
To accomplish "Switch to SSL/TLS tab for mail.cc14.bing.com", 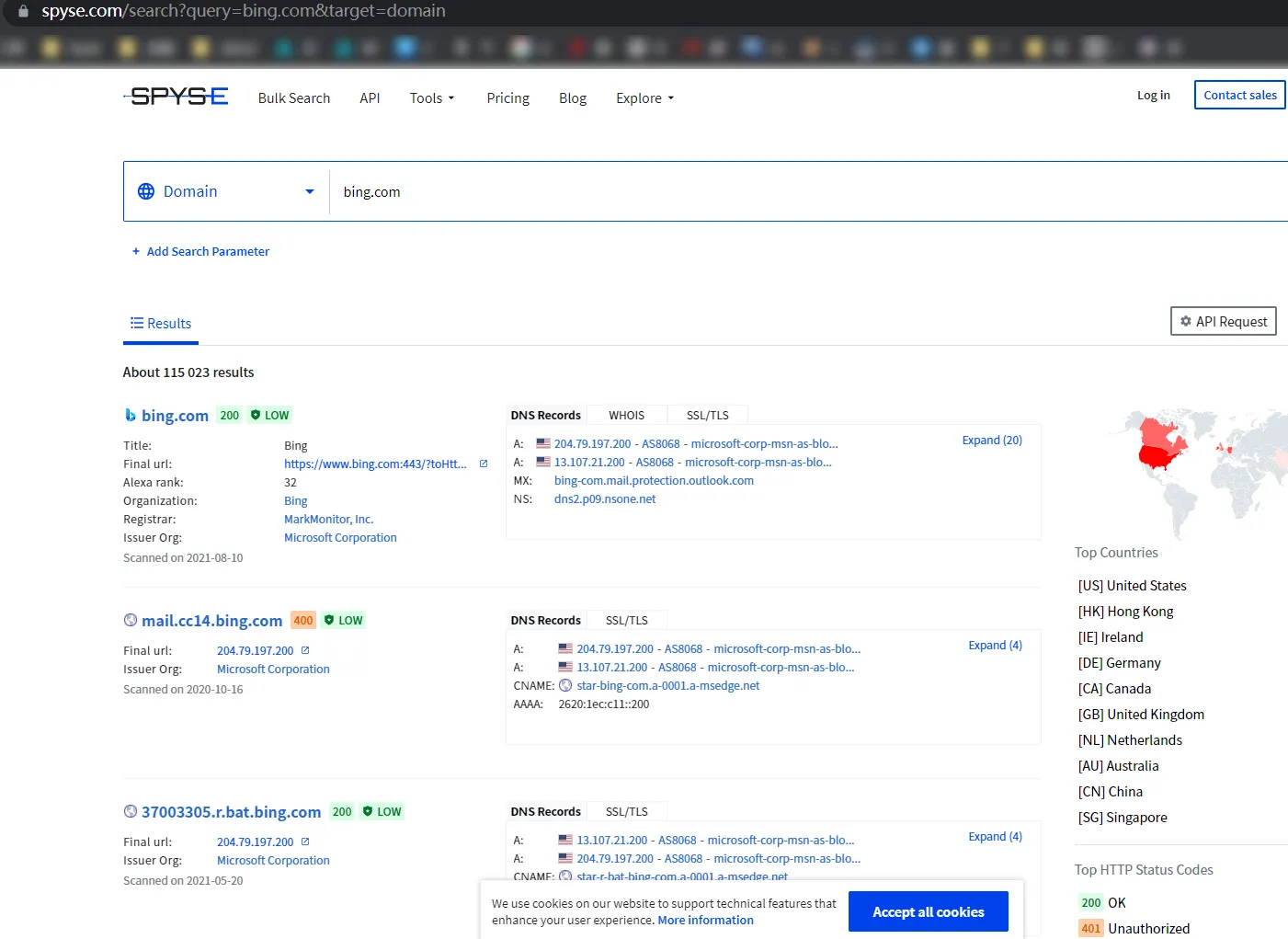I will click(626, 620).
